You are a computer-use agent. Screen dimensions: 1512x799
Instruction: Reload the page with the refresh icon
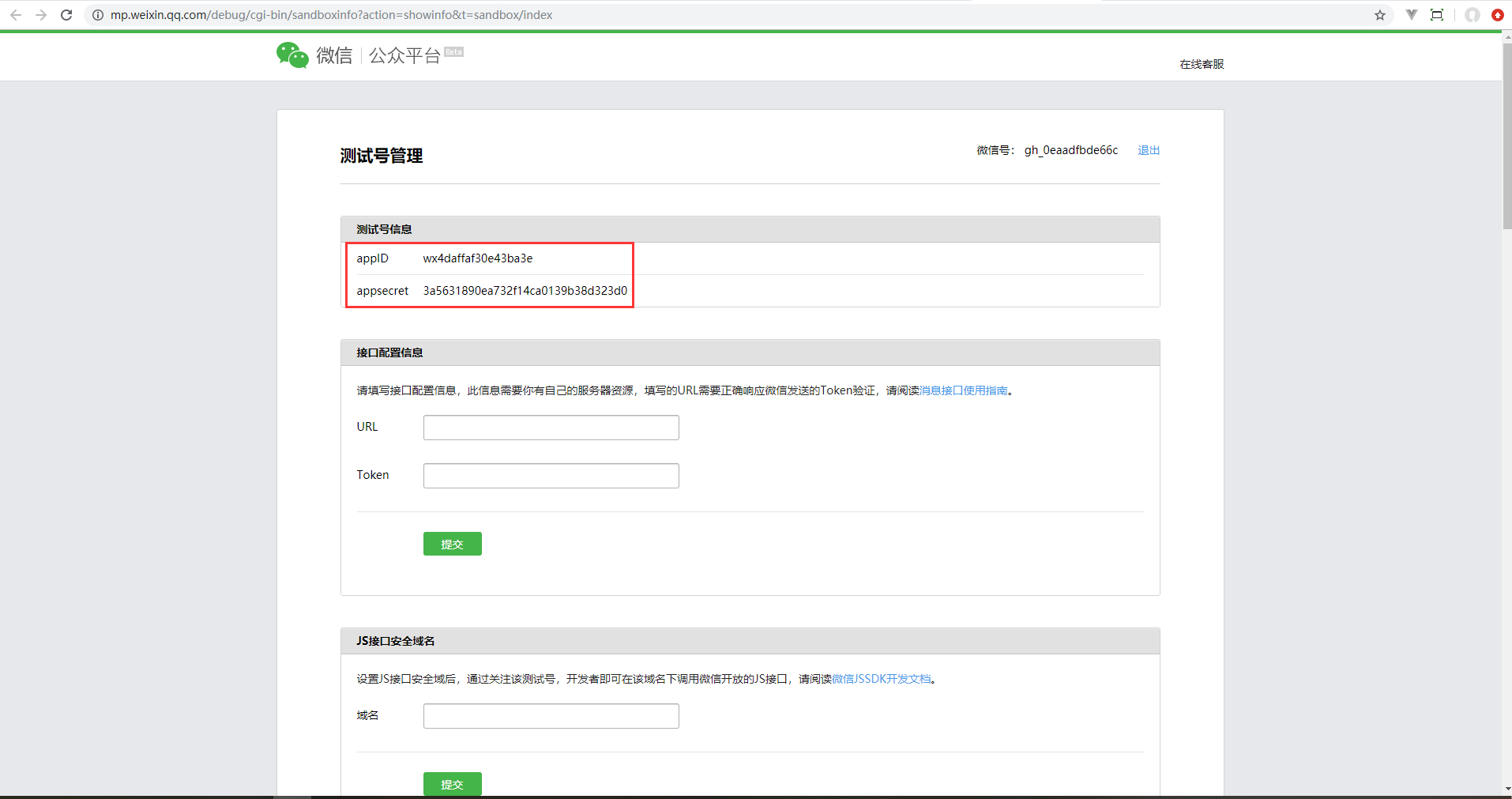pyautogui.click(x=66, y=14)
